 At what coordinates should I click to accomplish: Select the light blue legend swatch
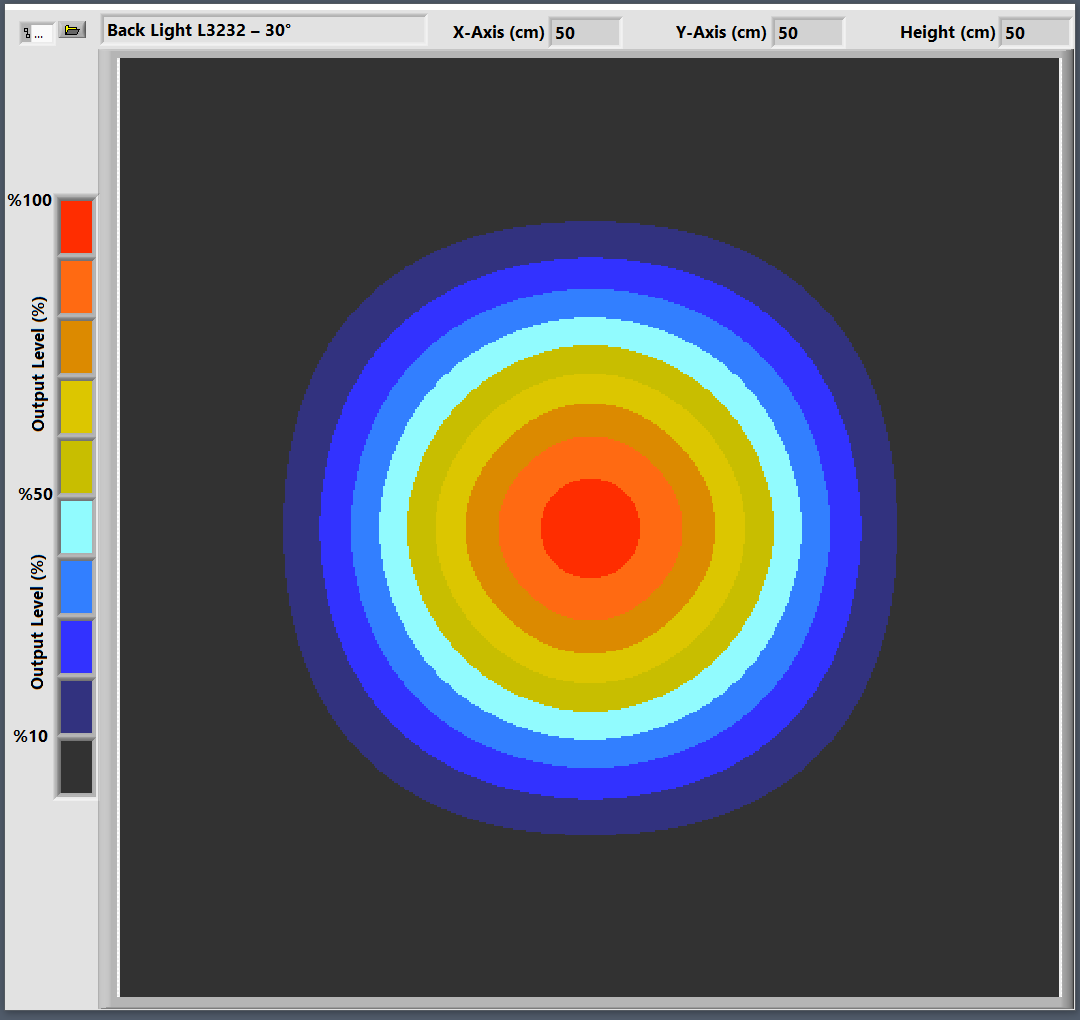(76, 587)
